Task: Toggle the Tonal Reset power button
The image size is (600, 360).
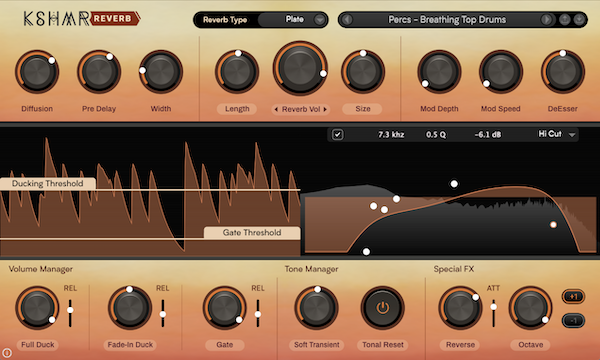Action: click(x=383, y=308)
